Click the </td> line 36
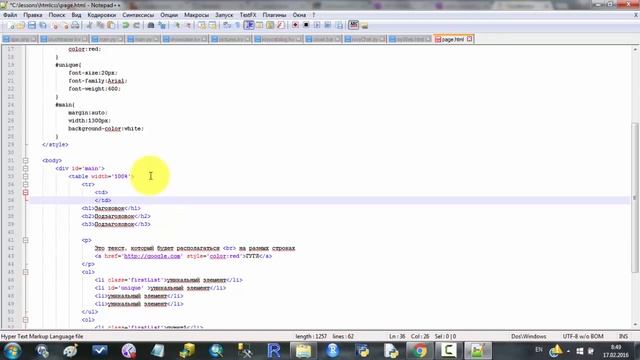The width and height of the screenshot is (640, 360). [103, 200]
